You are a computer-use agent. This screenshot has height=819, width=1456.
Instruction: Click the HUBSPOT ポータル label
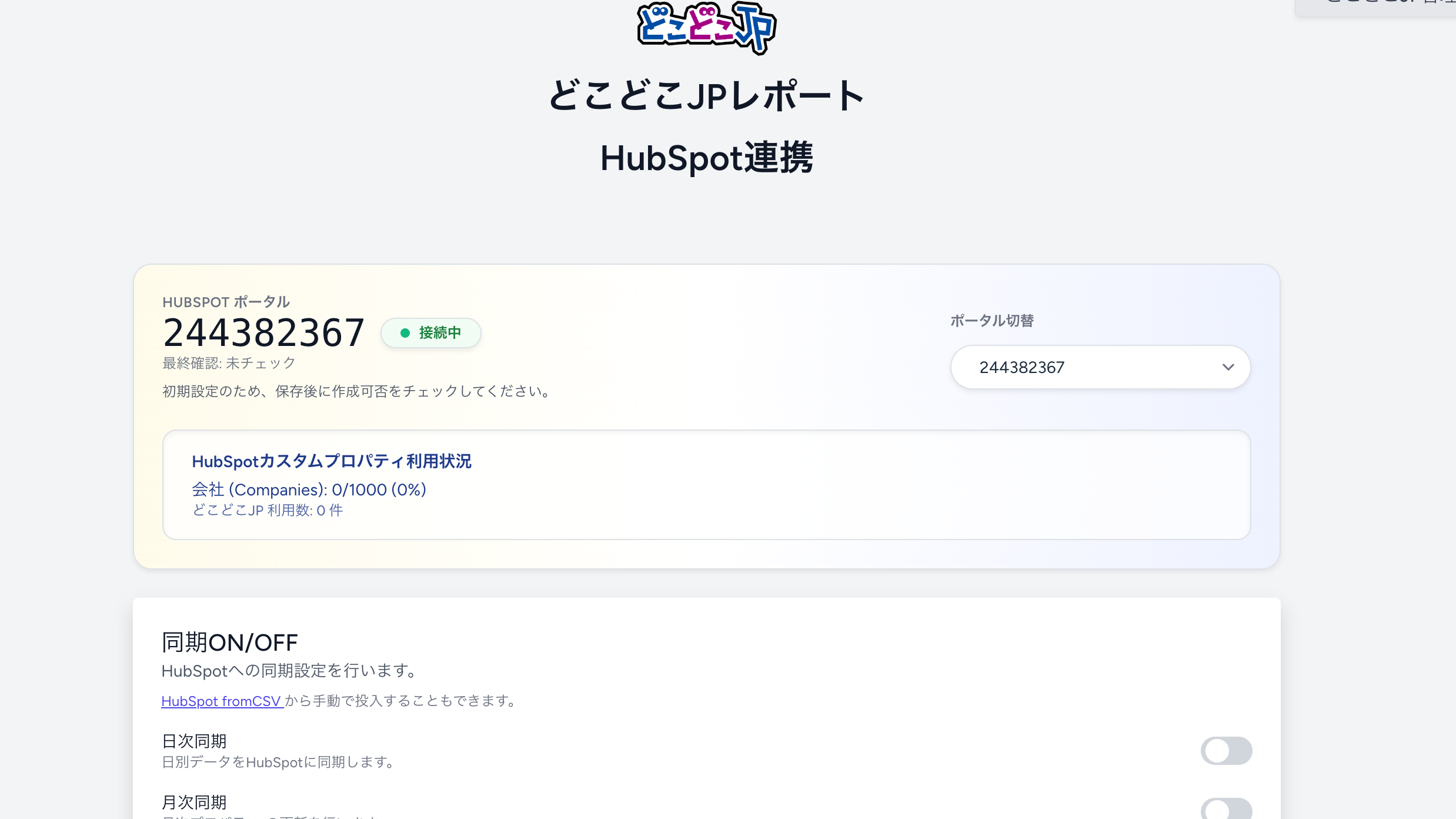pos(226,302)
